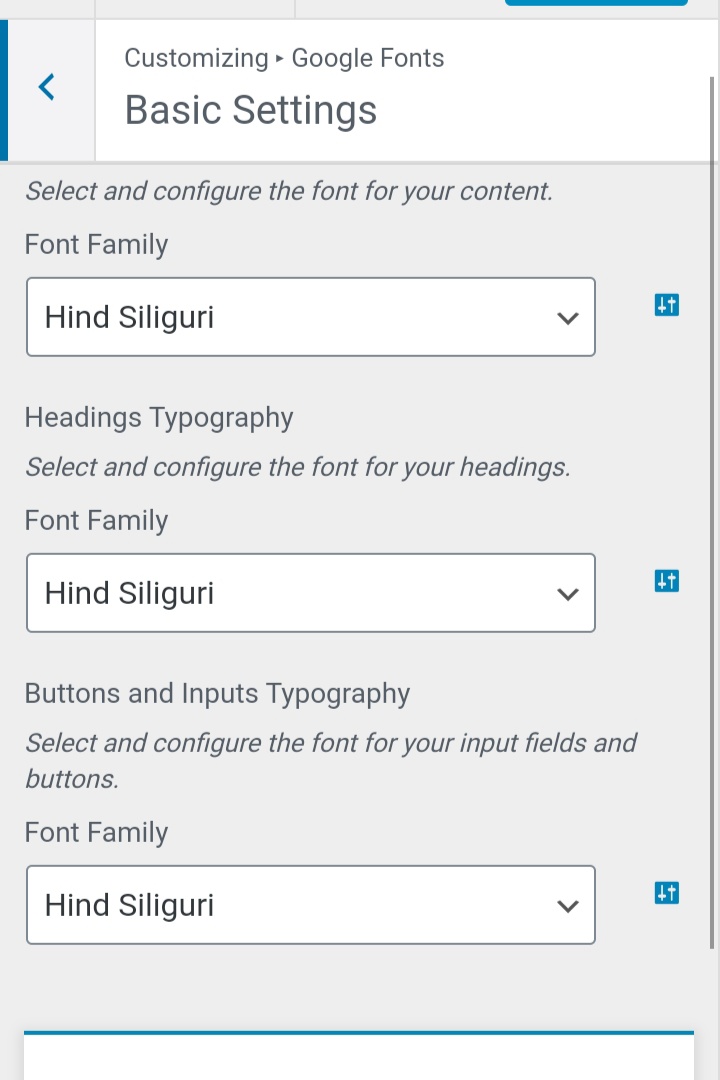This screenshot has width=720, height=1080.
Task: Click the blue button at top right
Action: [x=596, y=3]
